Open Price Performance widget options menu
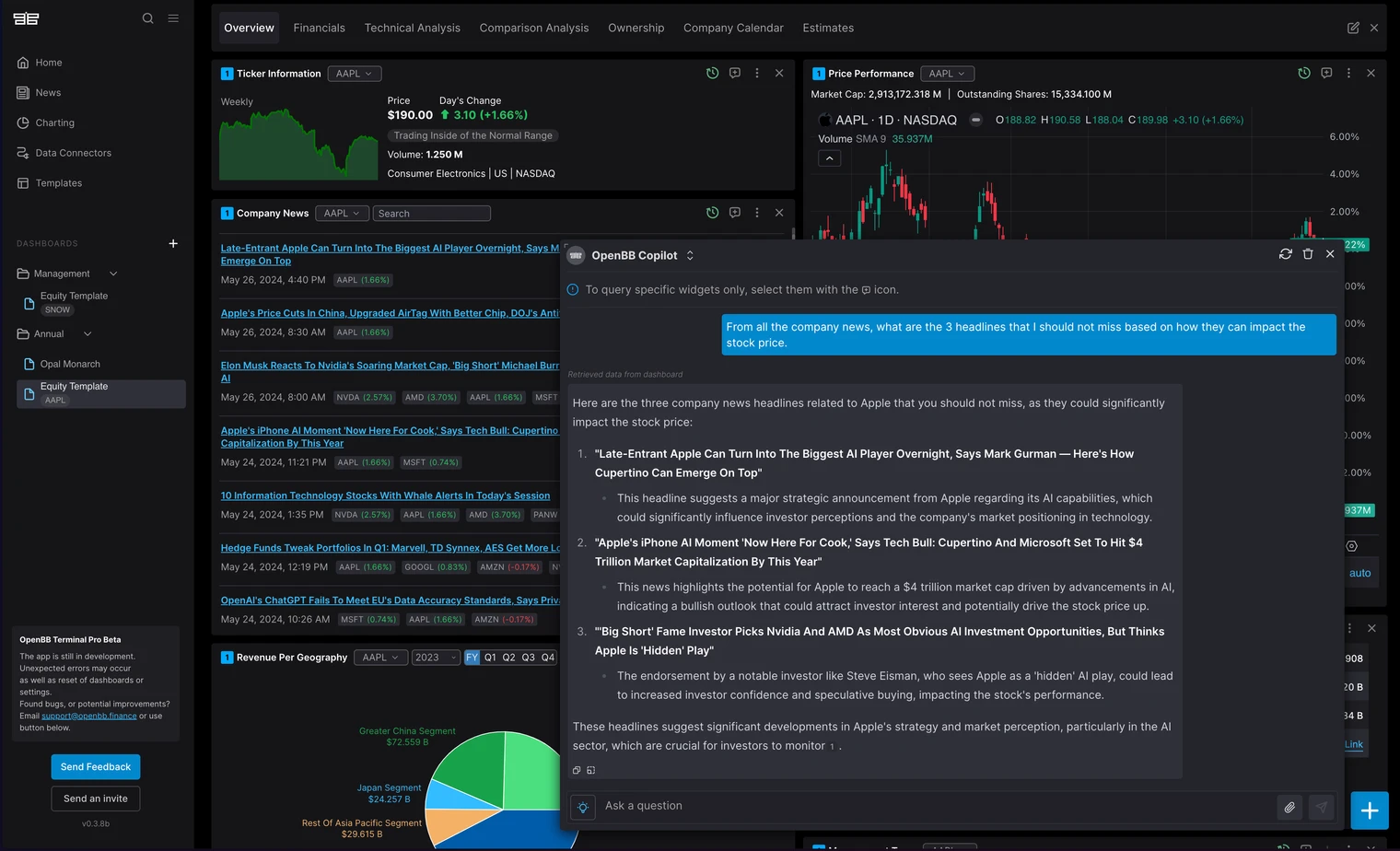Image resolution: width=1400 pixels, height=851 pixels. pos(1348,74)
